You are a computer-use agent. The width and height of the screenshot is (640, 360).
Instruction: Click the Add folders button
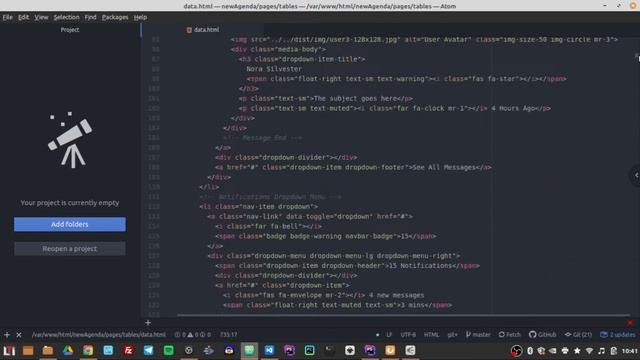tap(70, 224)
